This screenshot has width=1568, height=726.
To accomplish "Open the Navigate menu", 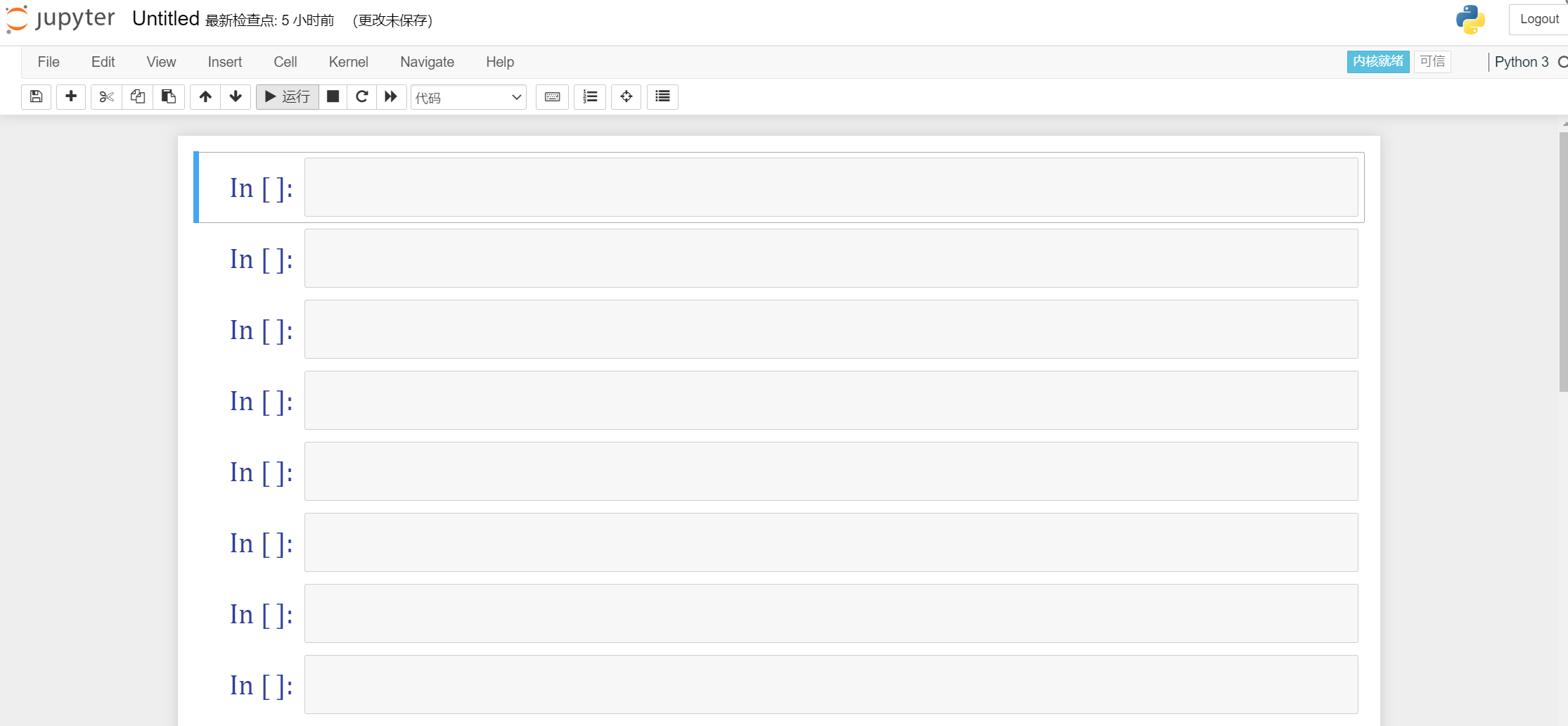I will pyautogui.click(x=428, y=62).
